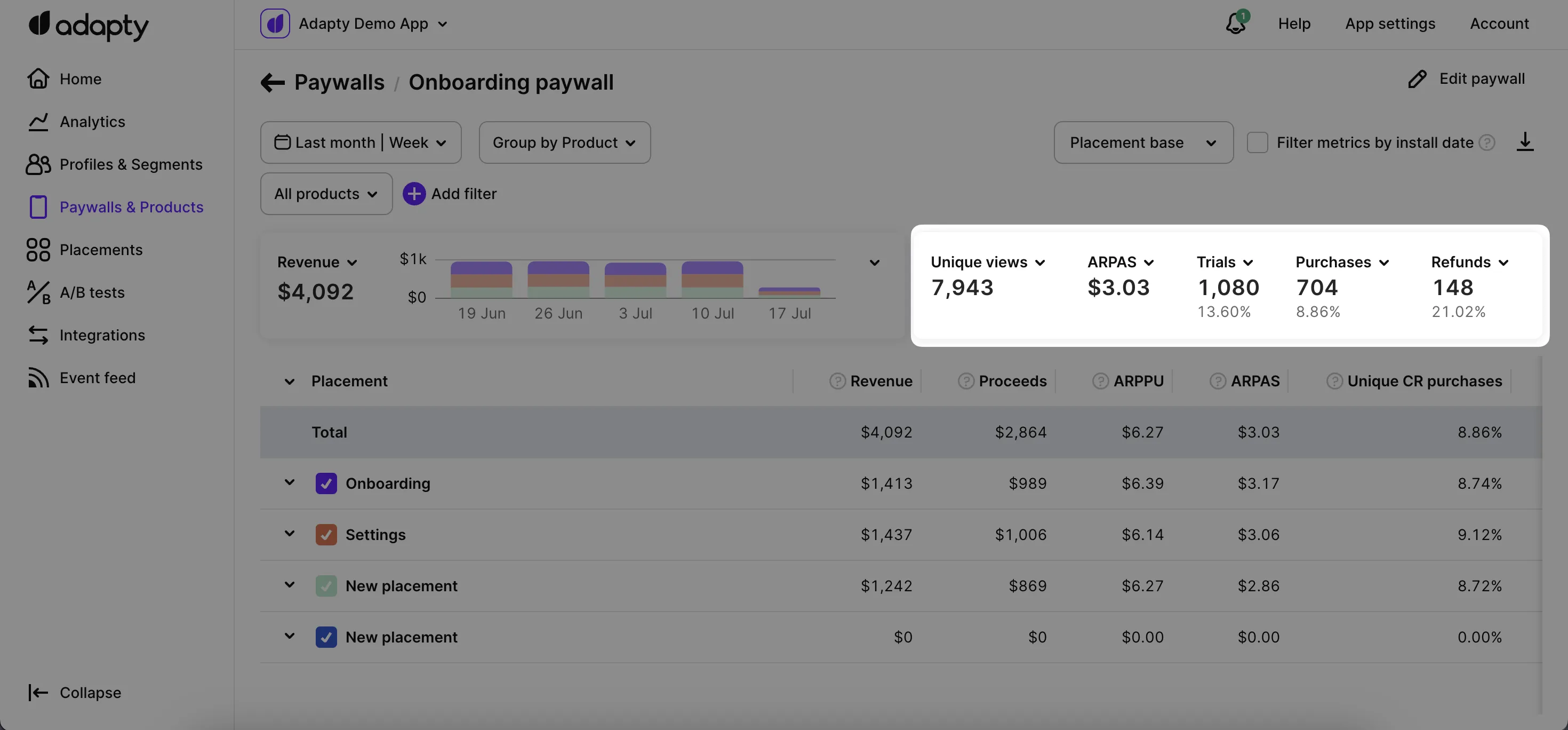This screenshot has width=1568, height=730.
Task: Open the Group by Product dropdown
Action: [564, 142]
